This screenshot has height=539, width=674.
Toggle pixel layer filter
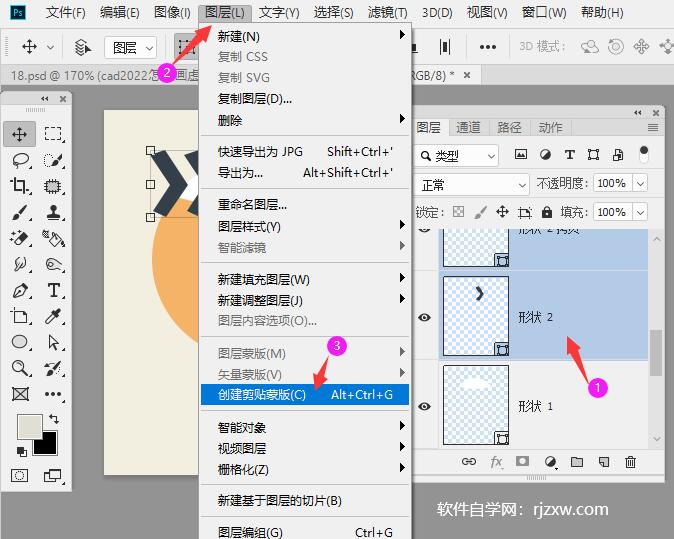(x=521, y=155)
